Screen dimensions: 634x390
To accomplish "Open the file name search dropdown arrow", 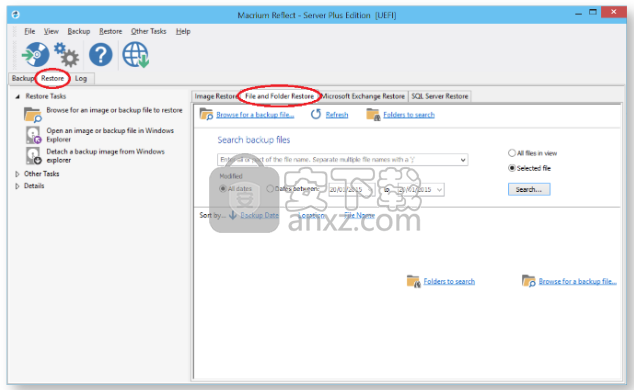I will point(463,160).
